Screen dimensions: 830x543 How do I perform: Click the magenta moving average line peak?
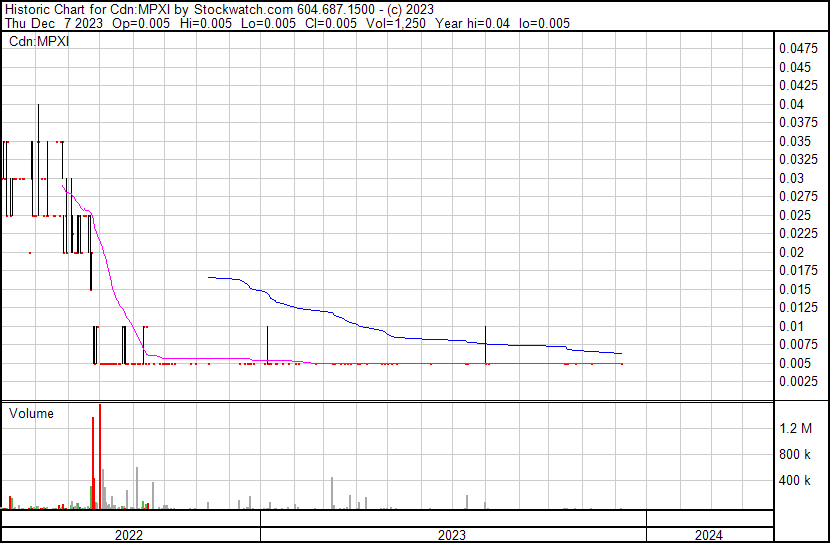63,186
